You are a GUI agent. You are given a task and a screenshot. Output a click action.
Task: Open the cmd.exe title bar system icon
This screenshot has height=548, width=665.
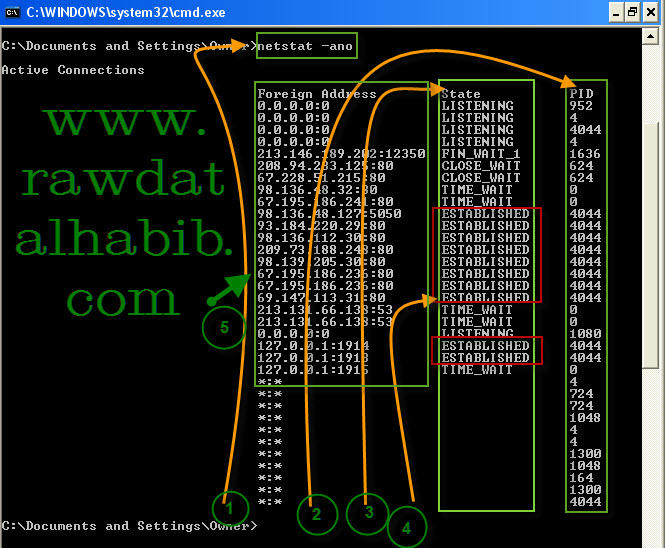pyautogui.click(x=13, y=13)
